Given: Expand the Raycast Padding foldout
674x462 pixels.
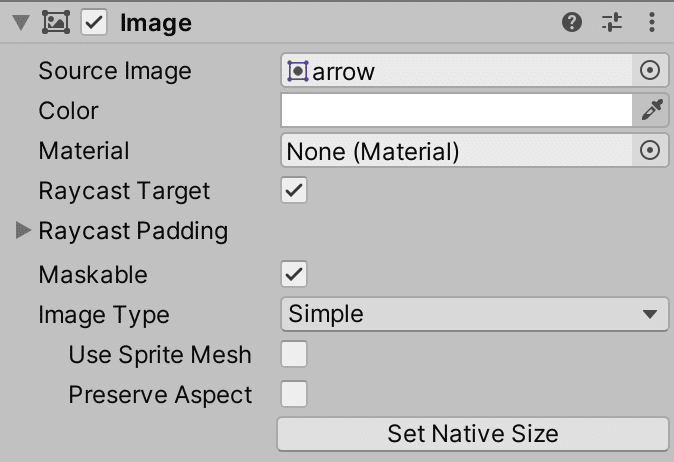Looking at the screenshot, I should point(24,231).
